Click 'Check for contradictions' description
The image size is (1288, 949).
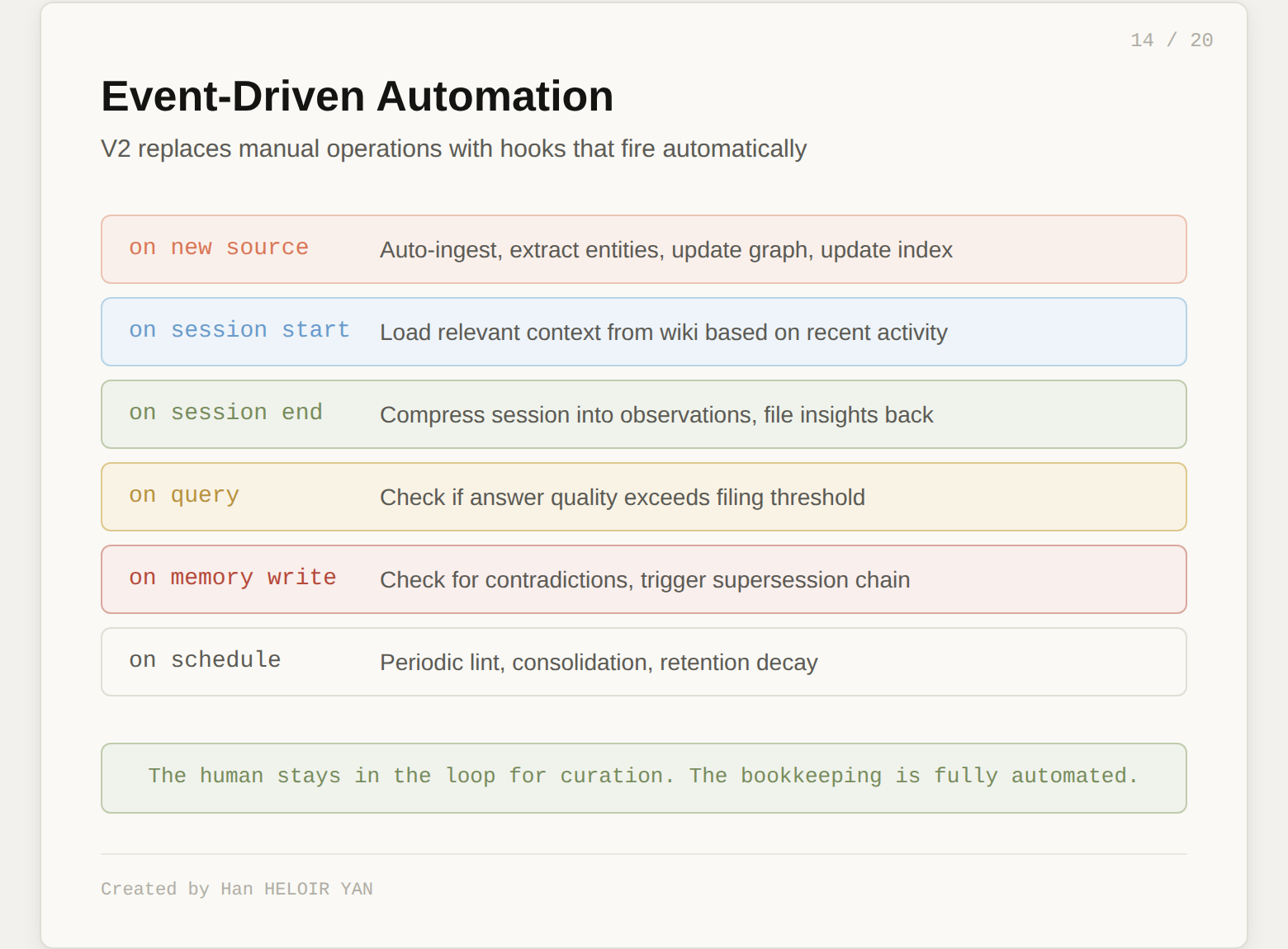coord(645,580)
